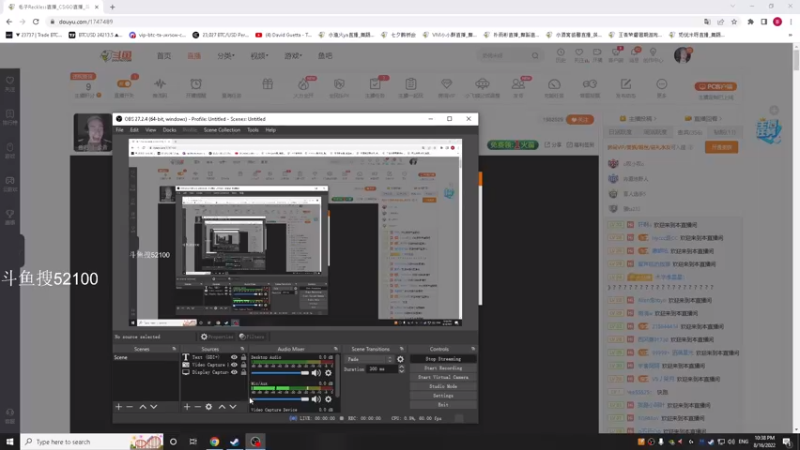Viewport: 800px width, 450px height.
Task: Toggle lock on the Video Capture source
Action: coord(243,365)
